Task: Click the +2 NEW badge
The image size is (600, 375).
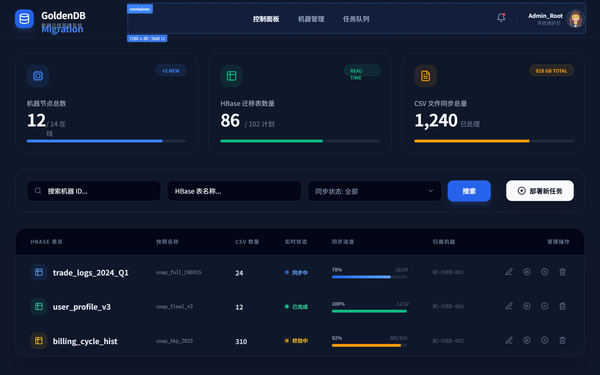Action: coord(171,70)
